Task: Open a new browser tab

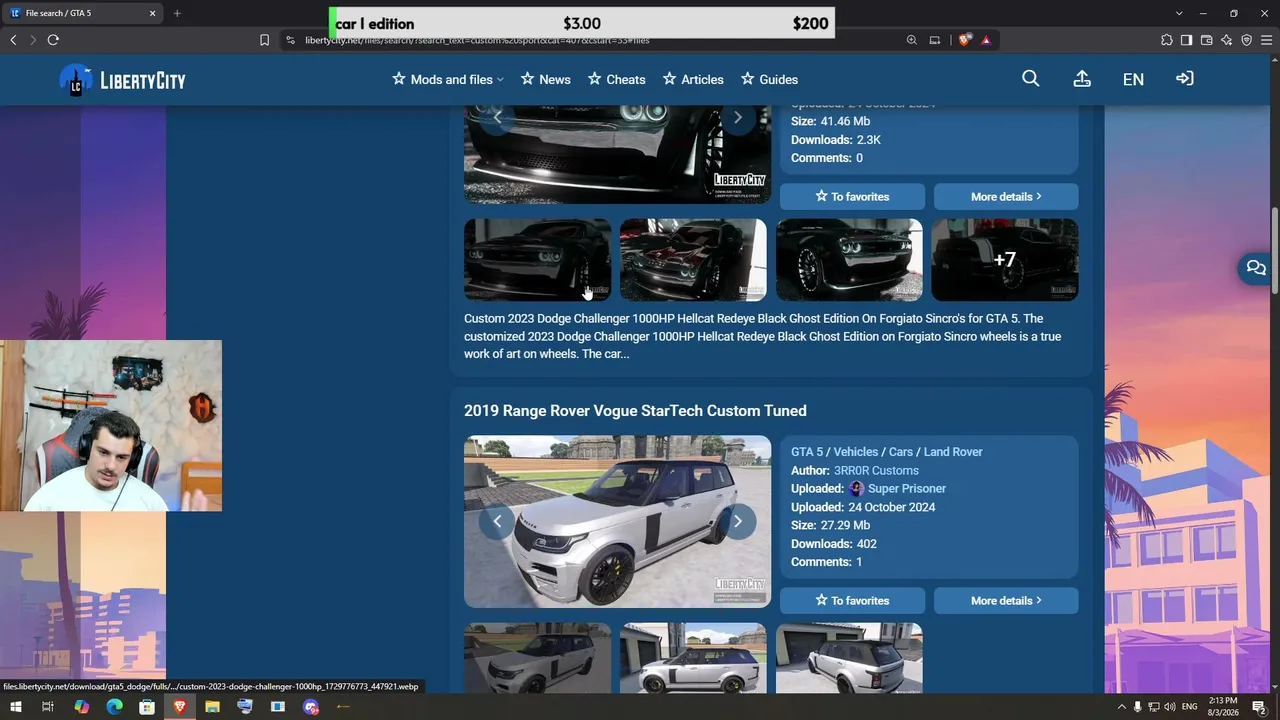Action: [177, 13]
